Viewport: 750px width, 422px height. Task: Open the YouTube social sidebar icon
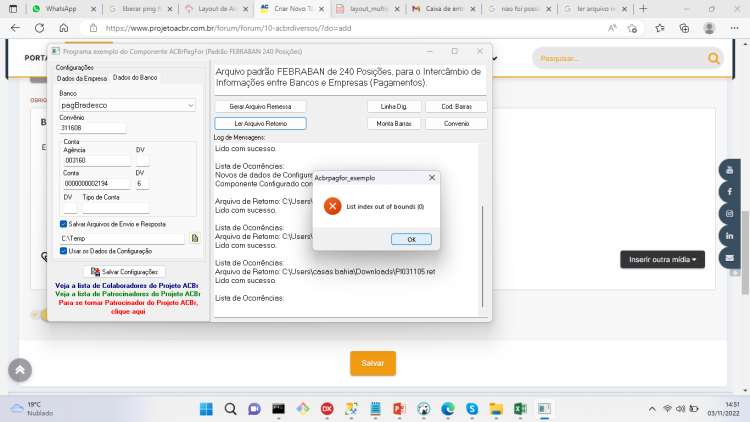click(x=729, y=170)
